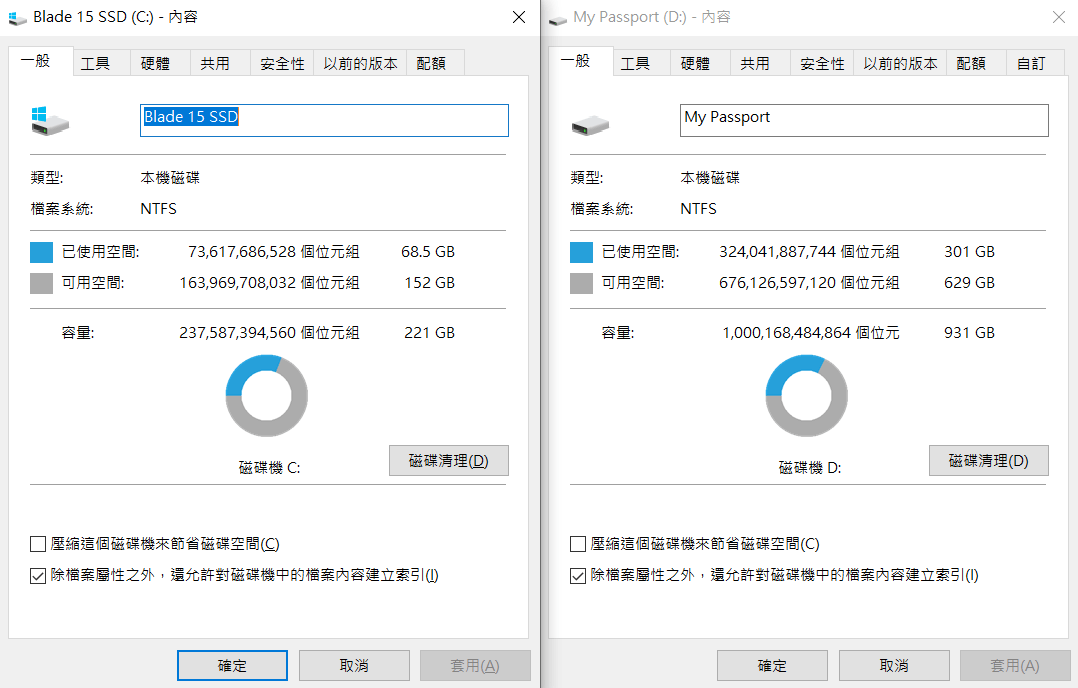Open the 安全性 tab in the C: window
This screenshot has height=688, width=1078.
[282, 63]
